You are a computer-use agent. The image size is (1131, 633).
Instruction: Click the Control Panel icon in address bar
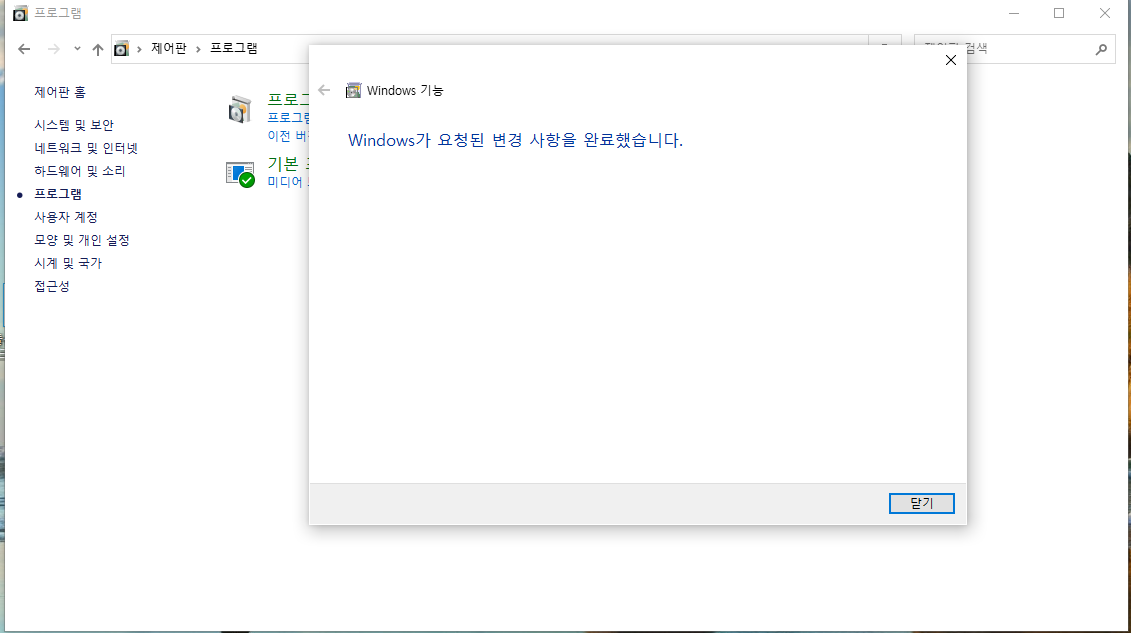pyautogui.click(x=121, y=48)
